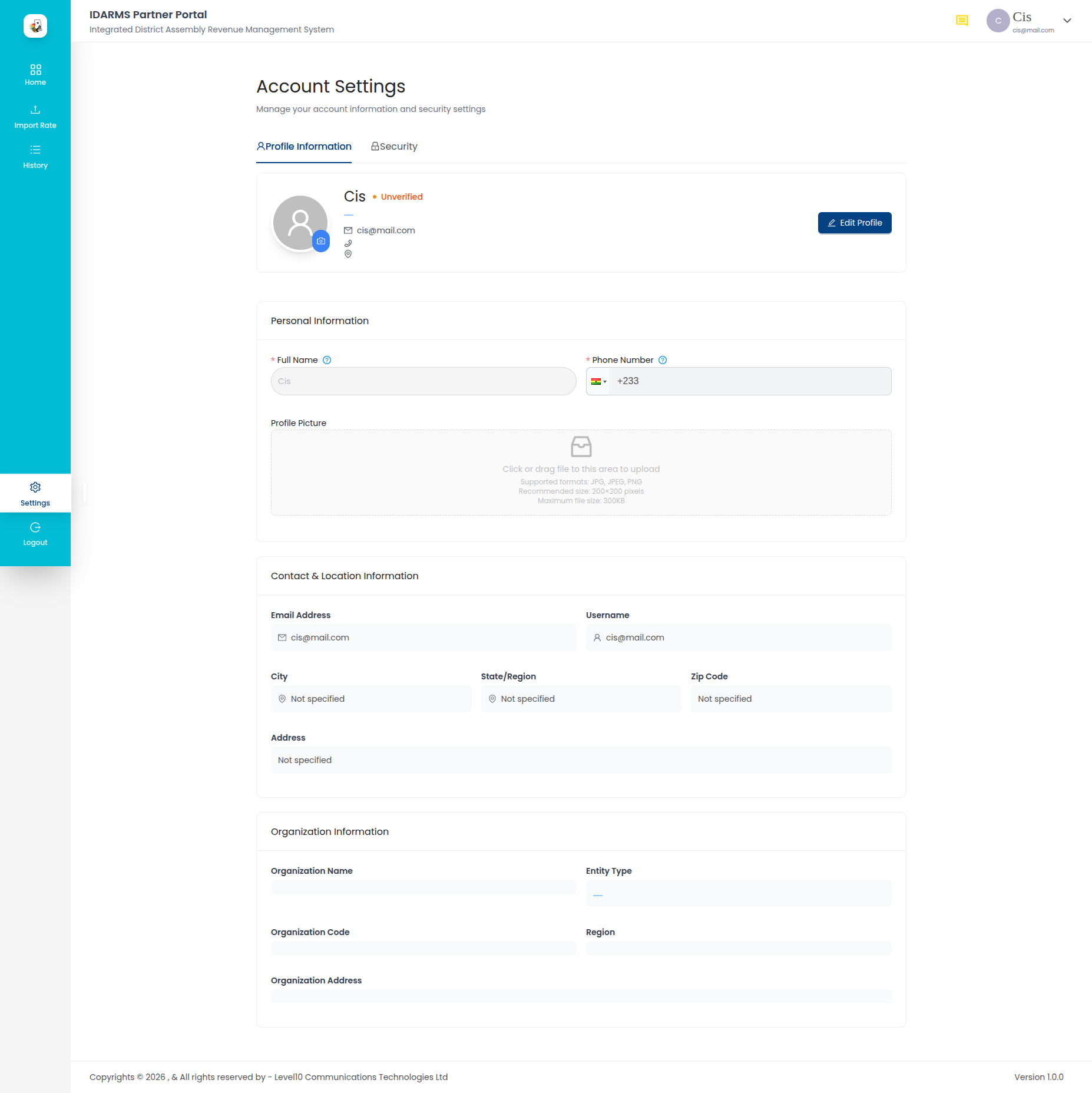Click the Username field
The width and height of the screenshot is (1092, 1093).
point(739,638)
